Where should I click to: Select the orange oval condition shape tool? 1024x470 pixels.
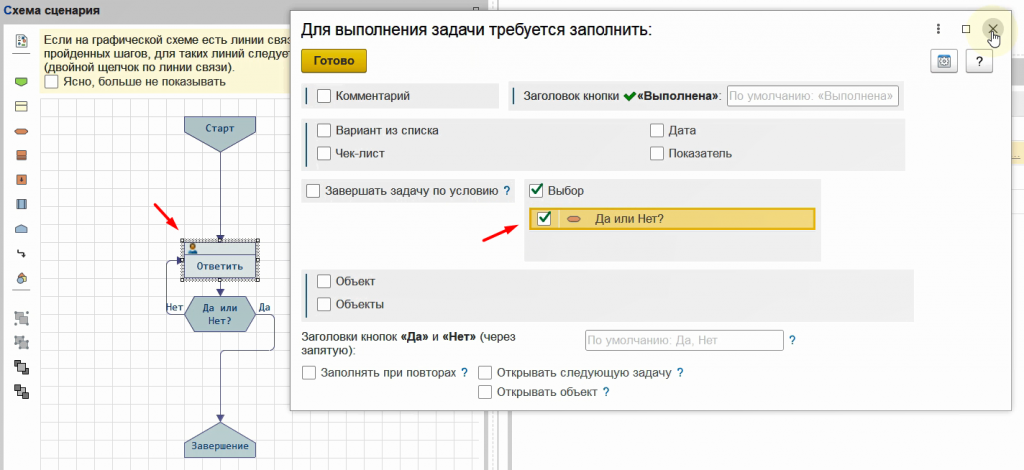tap(22, 131)
